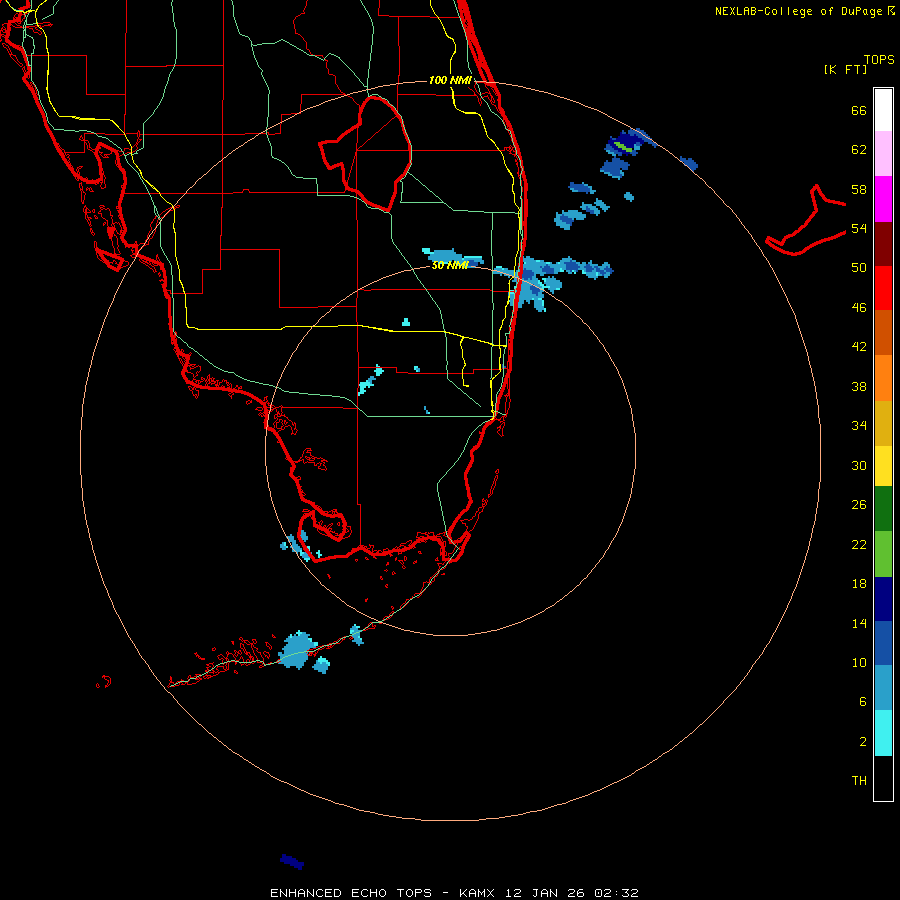Click the TH legend label
900x900 pixels.
click(859, 781)
